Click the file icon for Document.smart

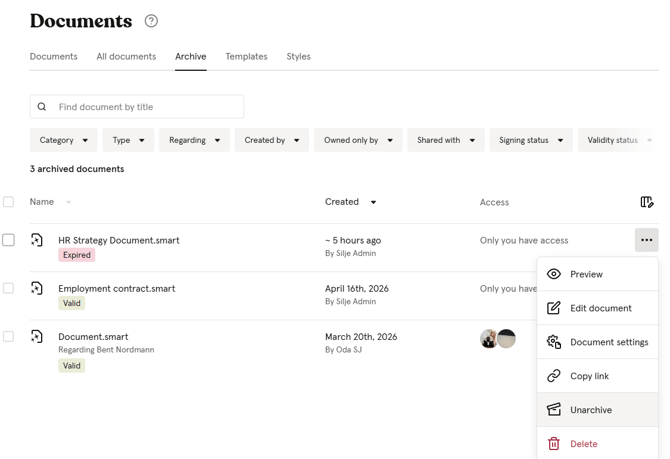point(37,337)
